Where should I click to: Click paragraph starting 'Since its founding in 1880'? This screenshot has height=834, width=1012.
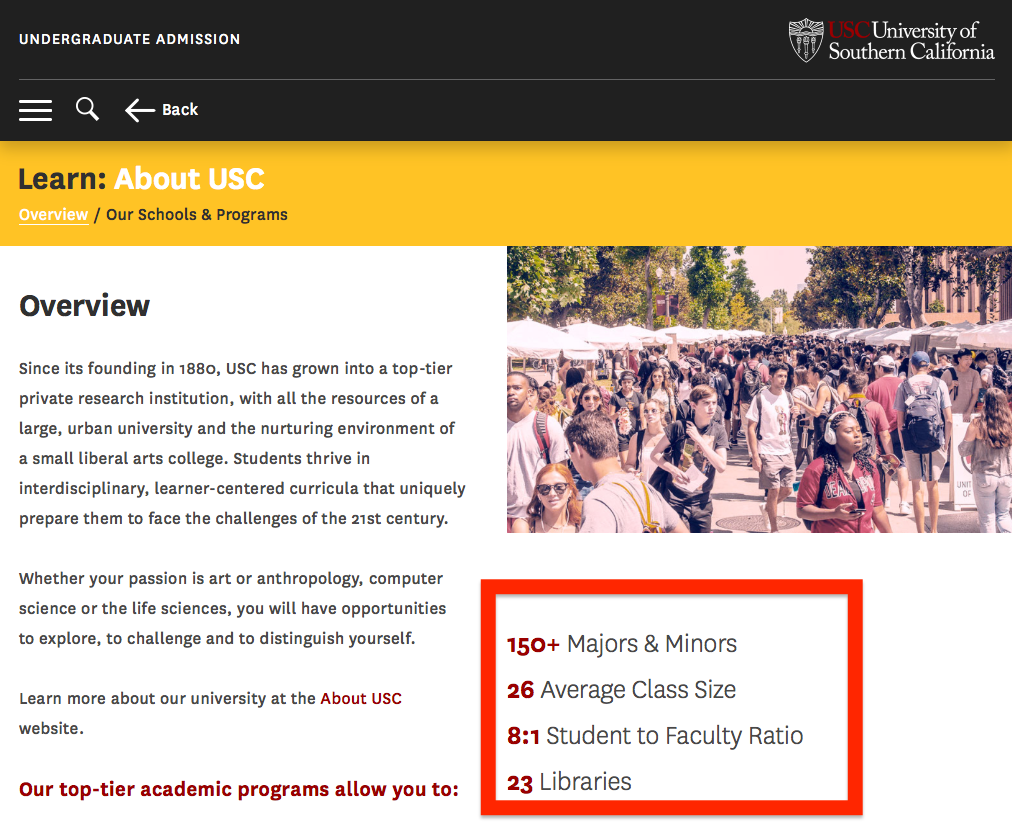tap(242, 443)
